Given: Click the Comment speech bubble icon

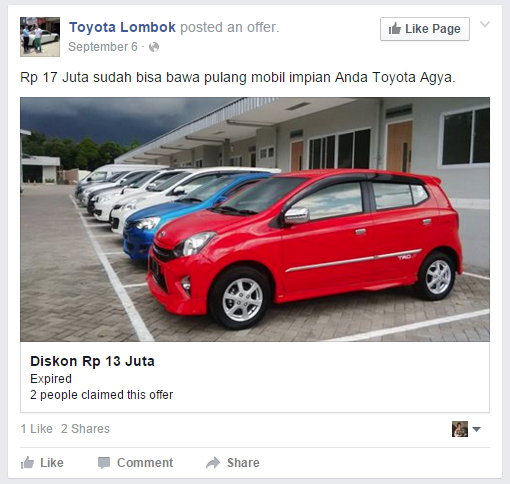Looking at the screenshot, I should coord(104,463).
